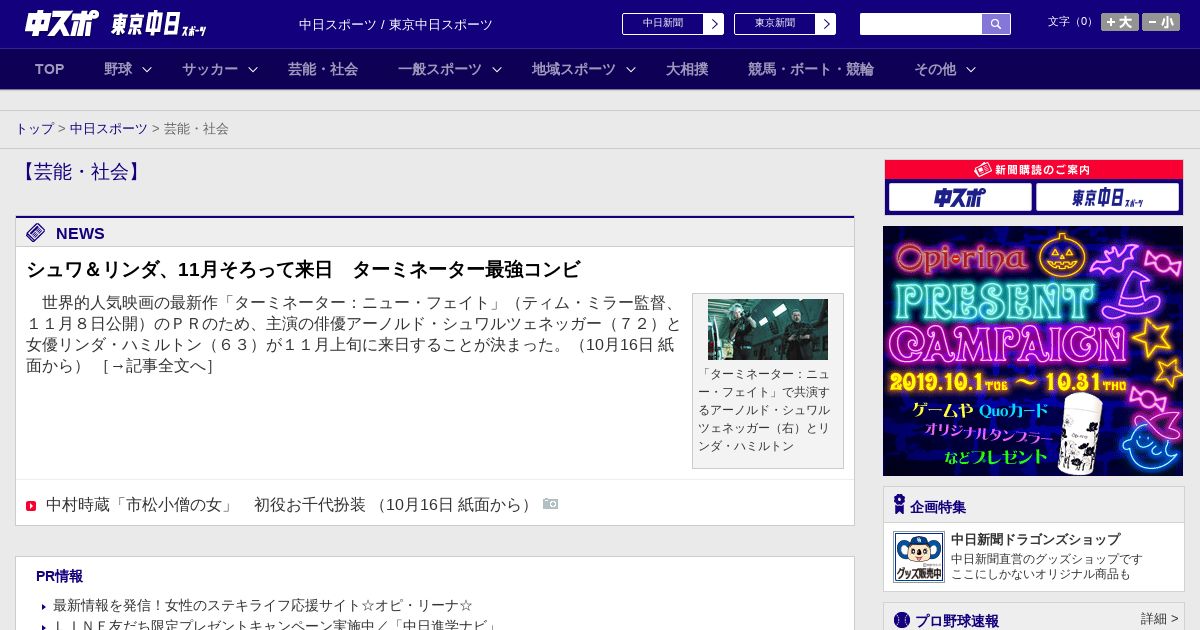Click the グッズ販売中 Dragons shop thumbnail

(919, 557)
